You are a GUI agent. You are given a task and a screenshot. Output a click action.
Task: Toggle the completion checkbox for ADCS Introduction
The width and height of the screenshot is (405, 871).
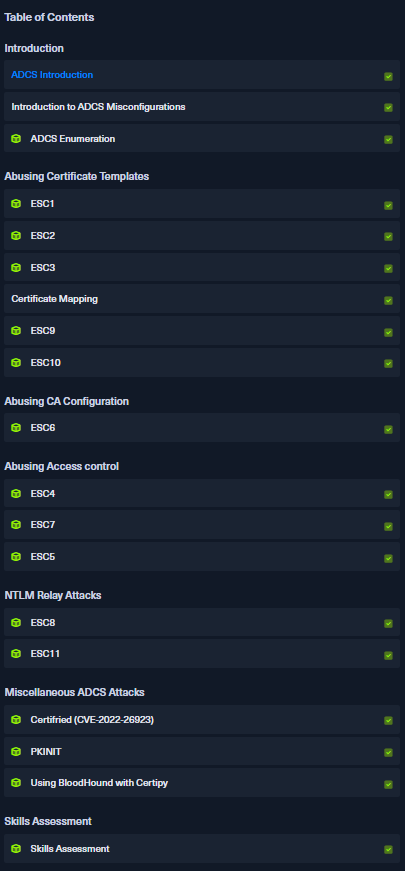pos(388,76)
